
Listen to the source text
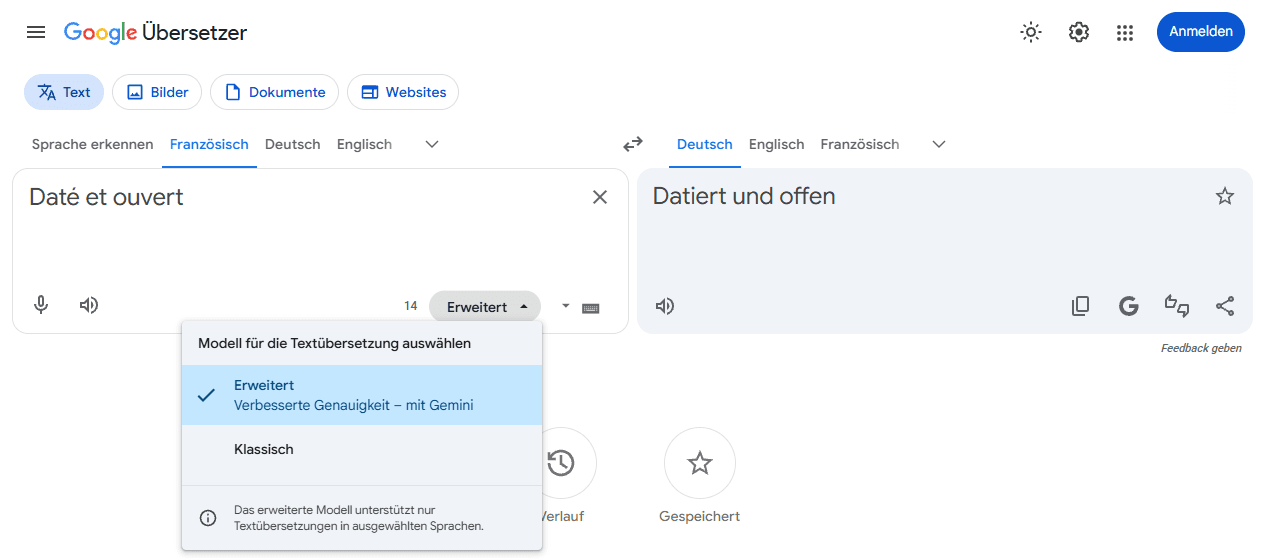tap(89, 305)
